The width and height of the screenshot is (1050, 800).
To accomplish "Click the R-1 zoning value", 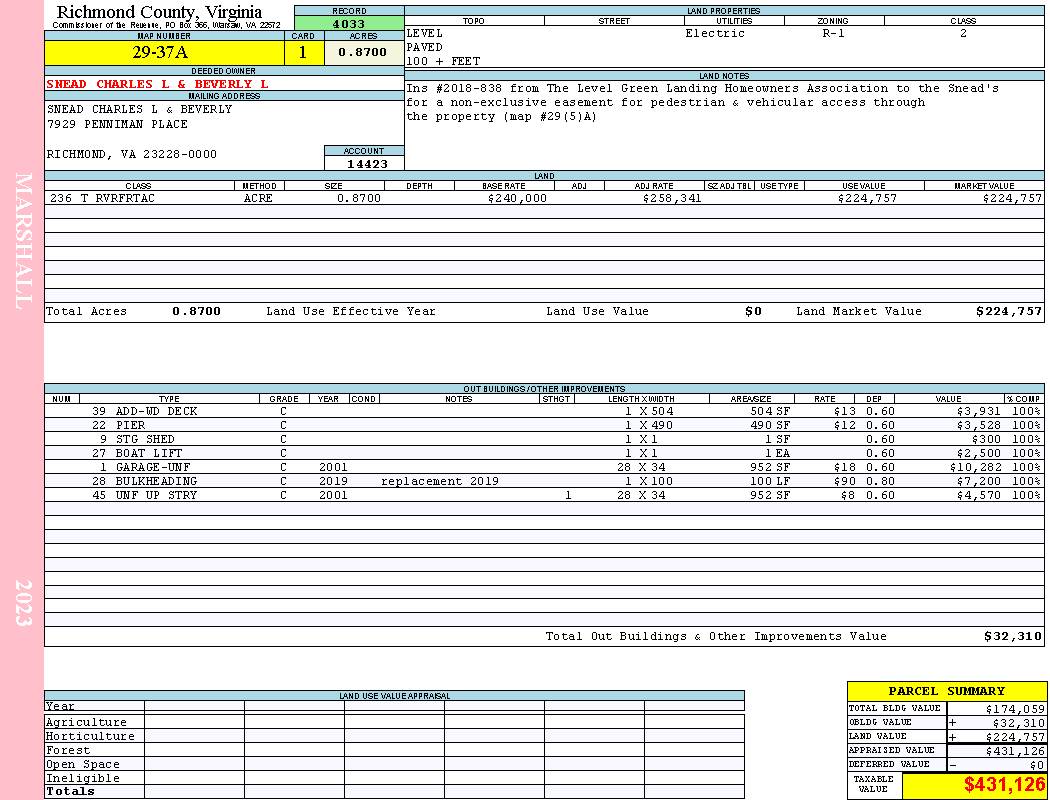I will (834, 33).
